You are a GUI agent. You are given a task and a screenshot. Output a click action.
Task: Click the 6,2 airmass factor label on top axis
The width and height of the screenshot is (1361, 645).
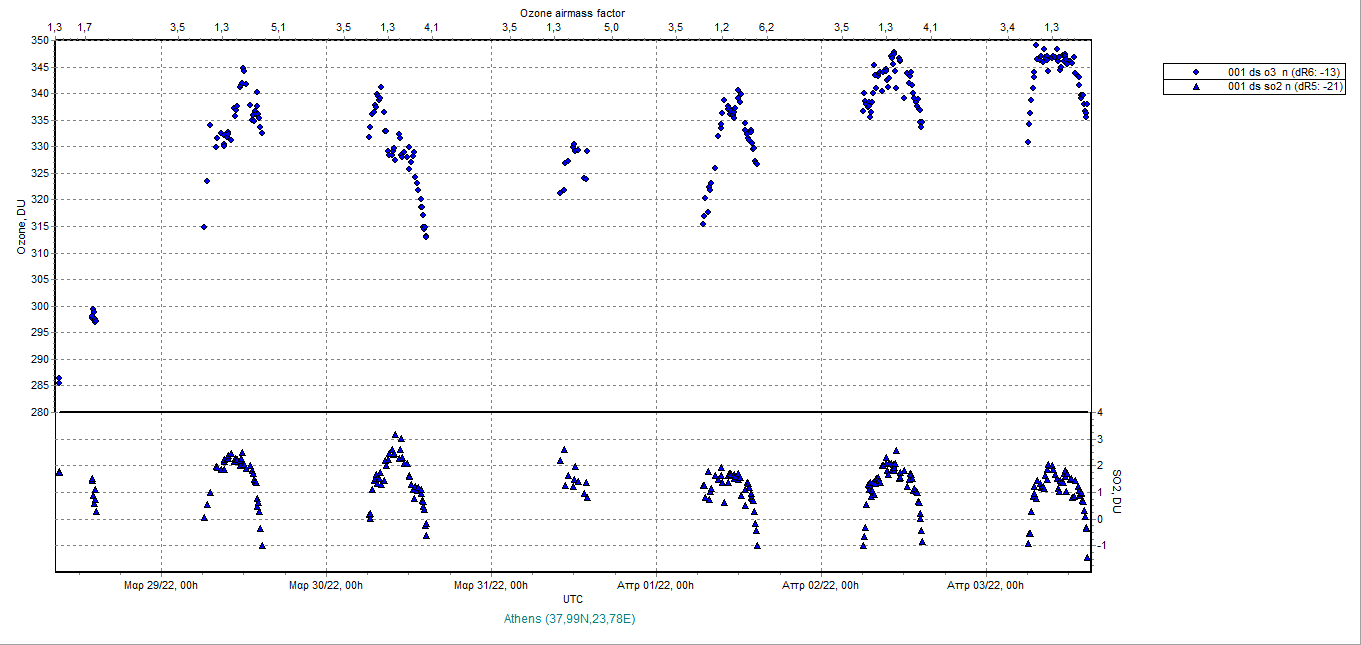(x=766, y=26)
